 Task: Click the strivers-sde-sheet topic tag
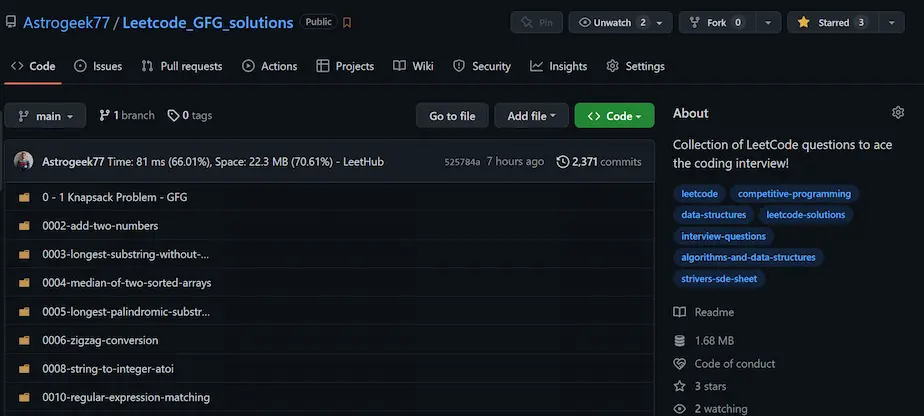tap(719, 278)
